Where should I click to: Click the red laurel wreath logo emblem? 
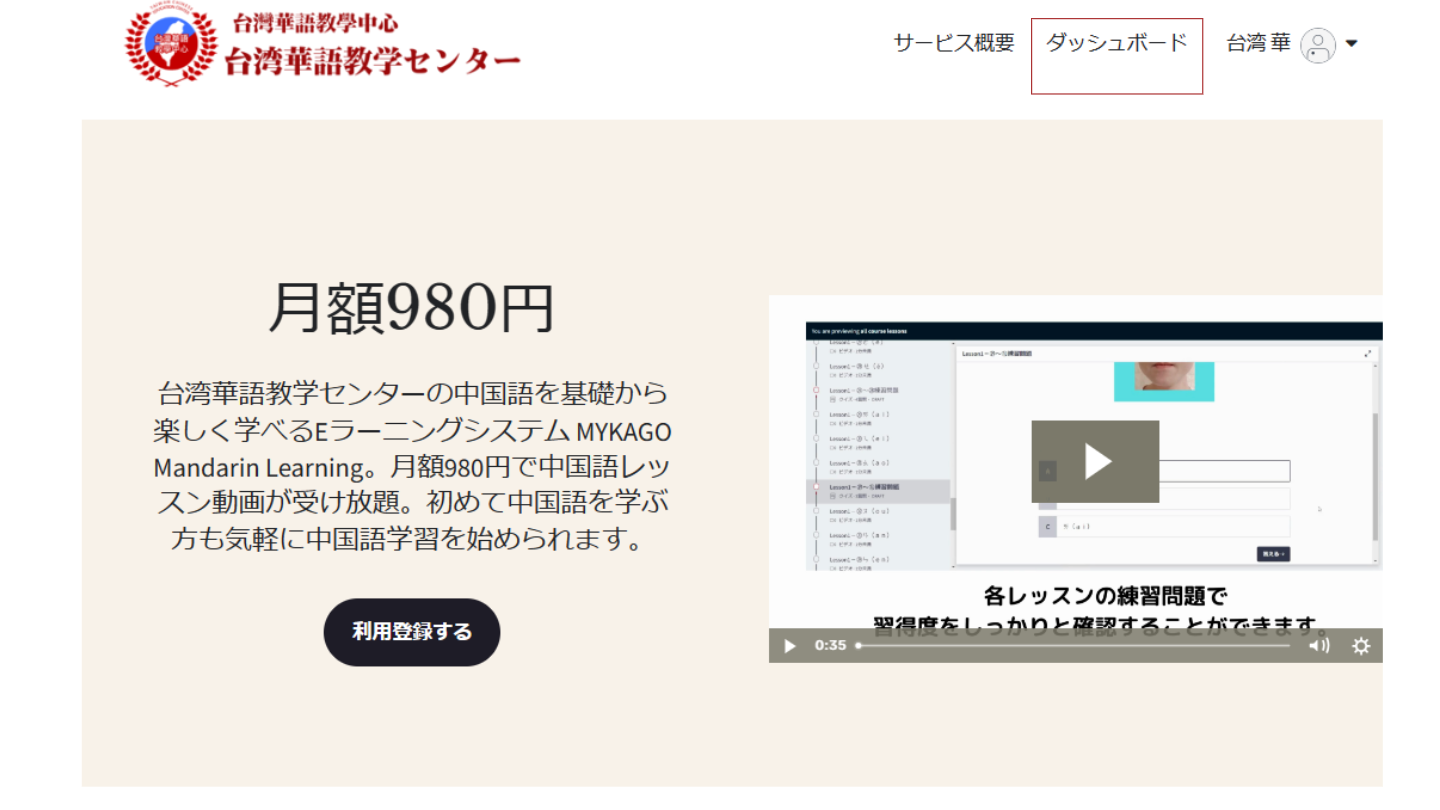click(x=170, y=46)
